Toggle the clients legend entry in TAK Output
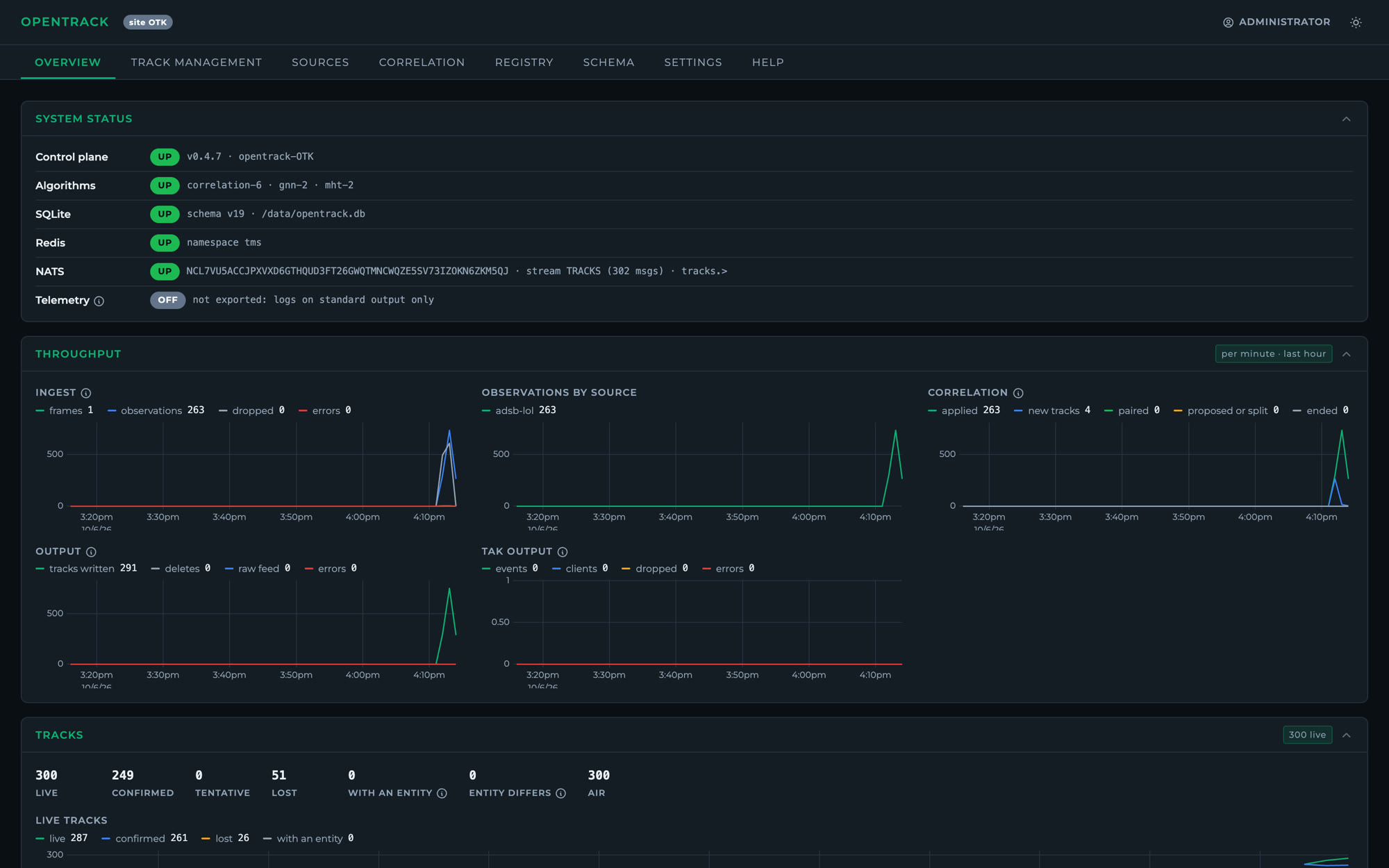Viewport: 1389px width, 868px height. (580, 569)
